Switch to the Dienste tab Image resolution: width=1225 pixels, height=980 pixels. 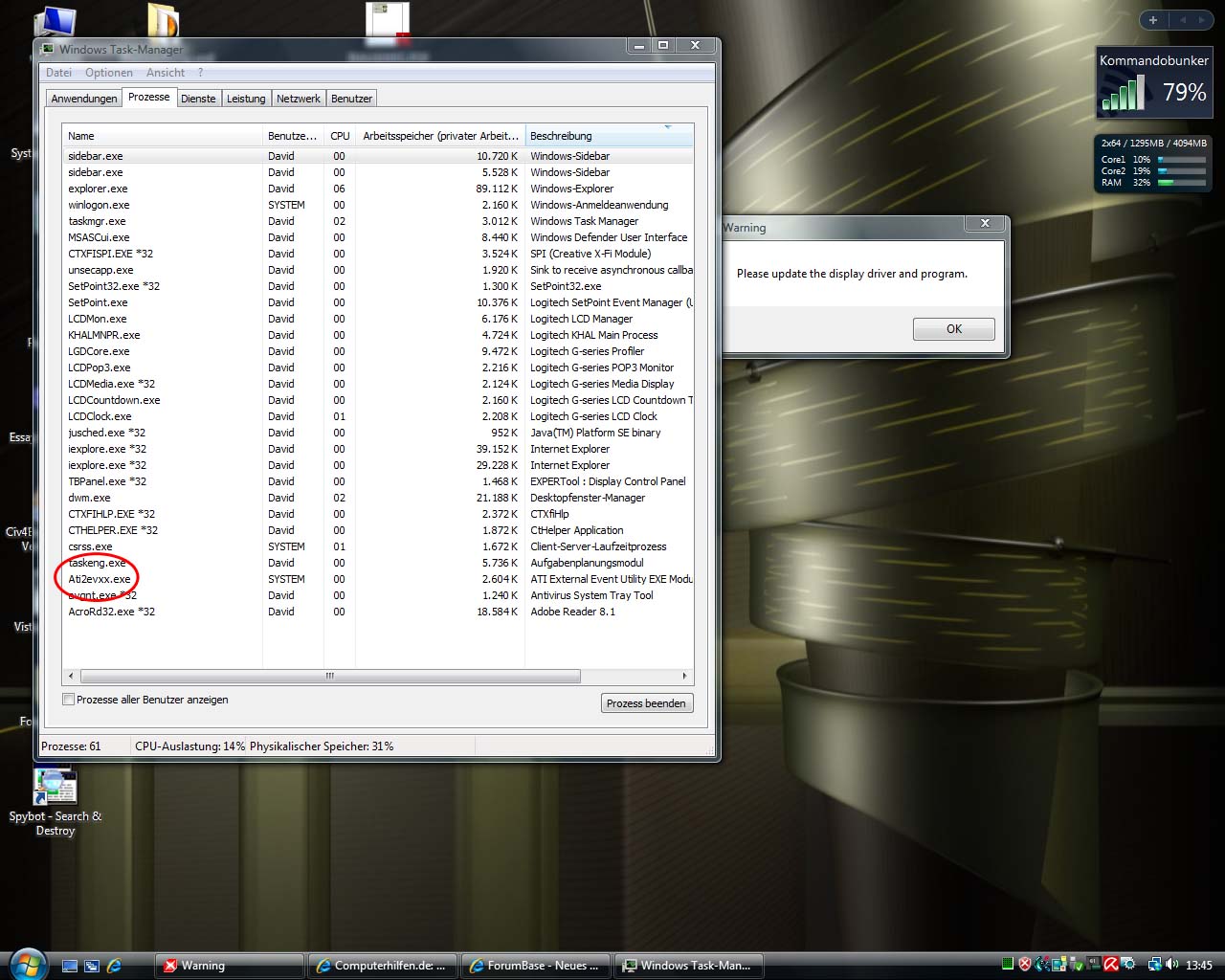point(198,99)
